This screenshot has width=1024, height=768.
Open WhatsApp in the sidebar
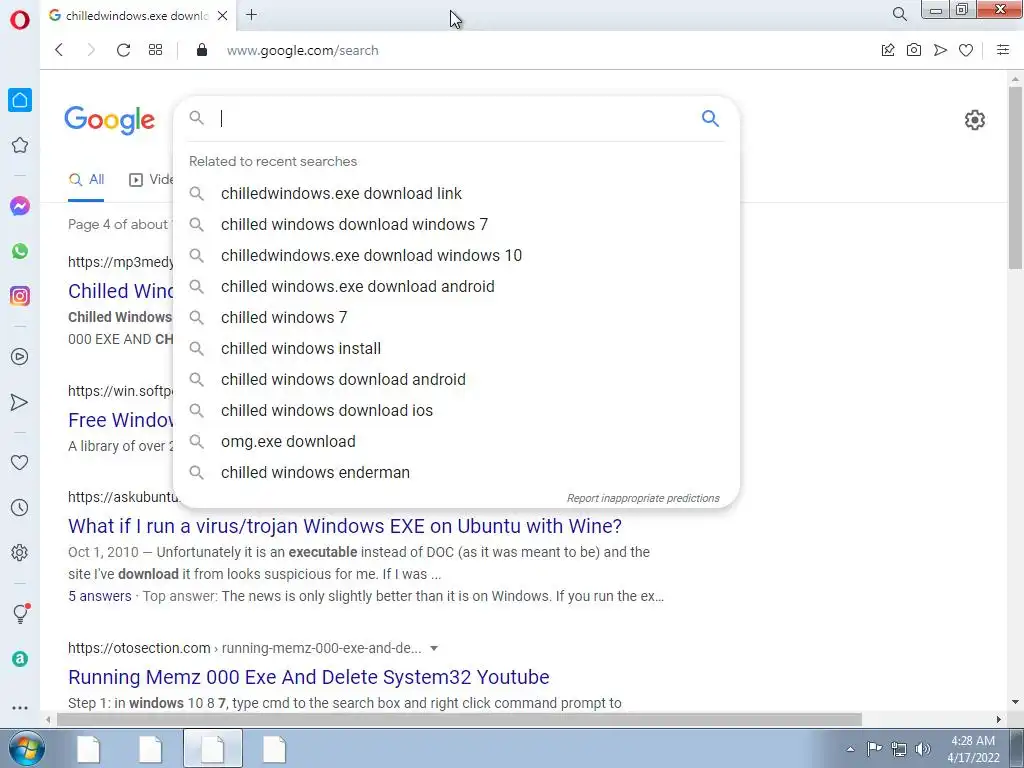[x=20, y=251]
